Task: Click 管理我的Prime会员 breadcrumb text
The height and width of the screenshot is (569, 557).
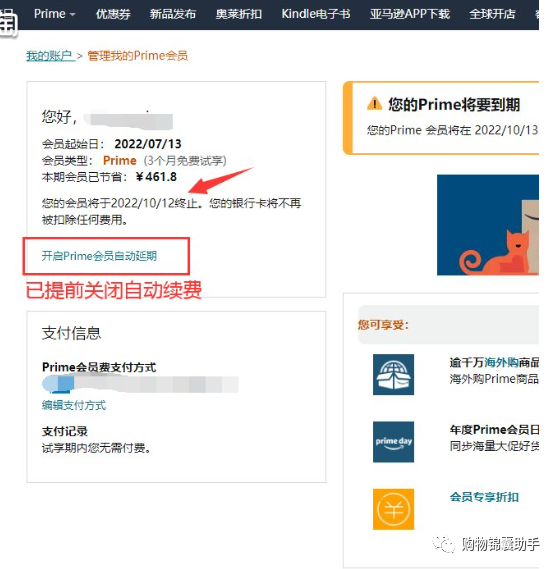Action: 138,56
